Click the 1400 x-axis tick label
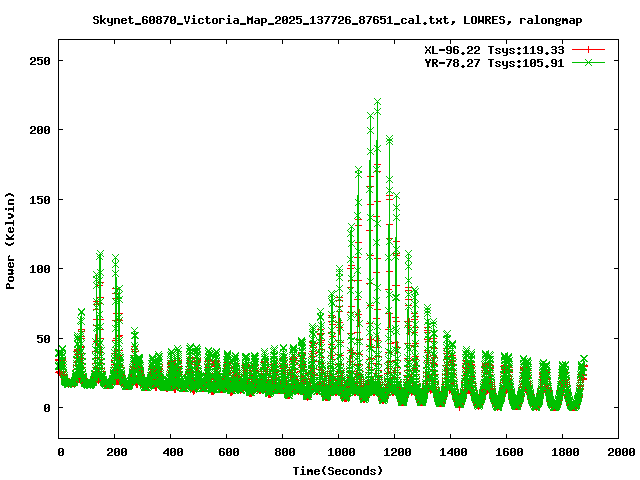 [x=453, y=452]
